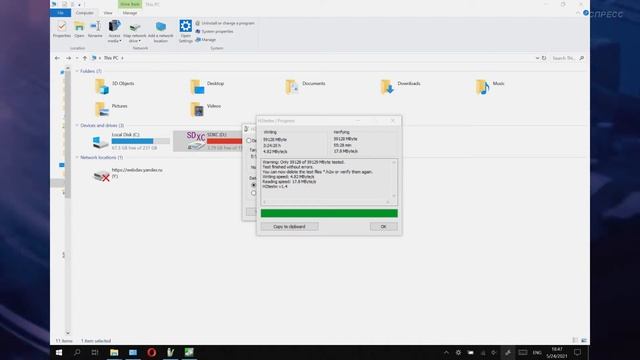Click the taskbar clock and date

coord(557,352)
